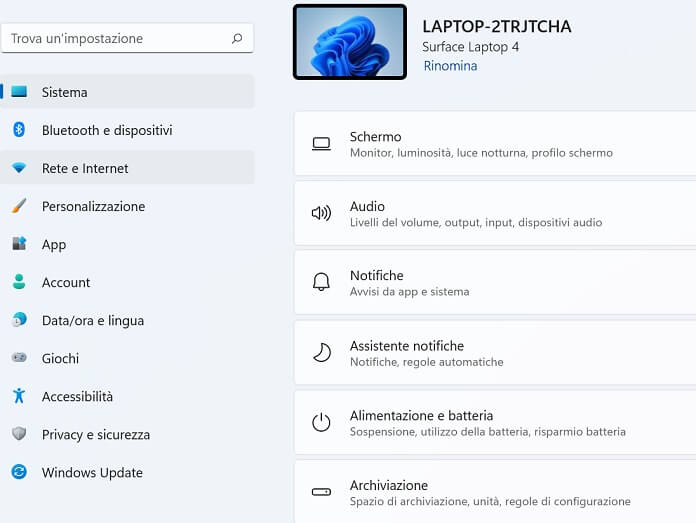This screenshot has width=696, height=523.
Task: Open Windows Update page
Action: (x=127, y=472)
